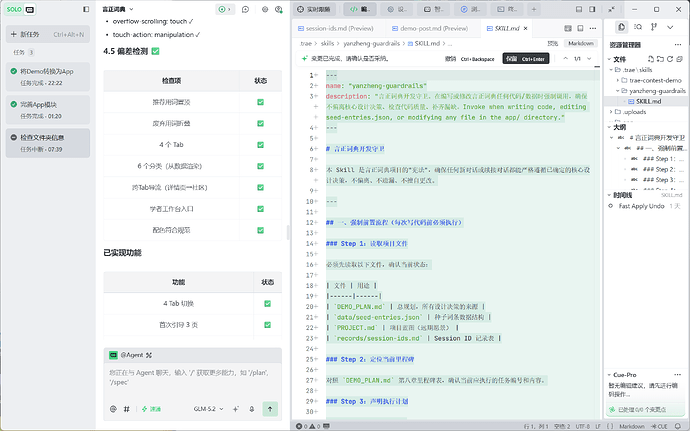Collapse the left task sidebar panel icon
Viewport: 690px width, 431px height.
(x=86, y=9)
